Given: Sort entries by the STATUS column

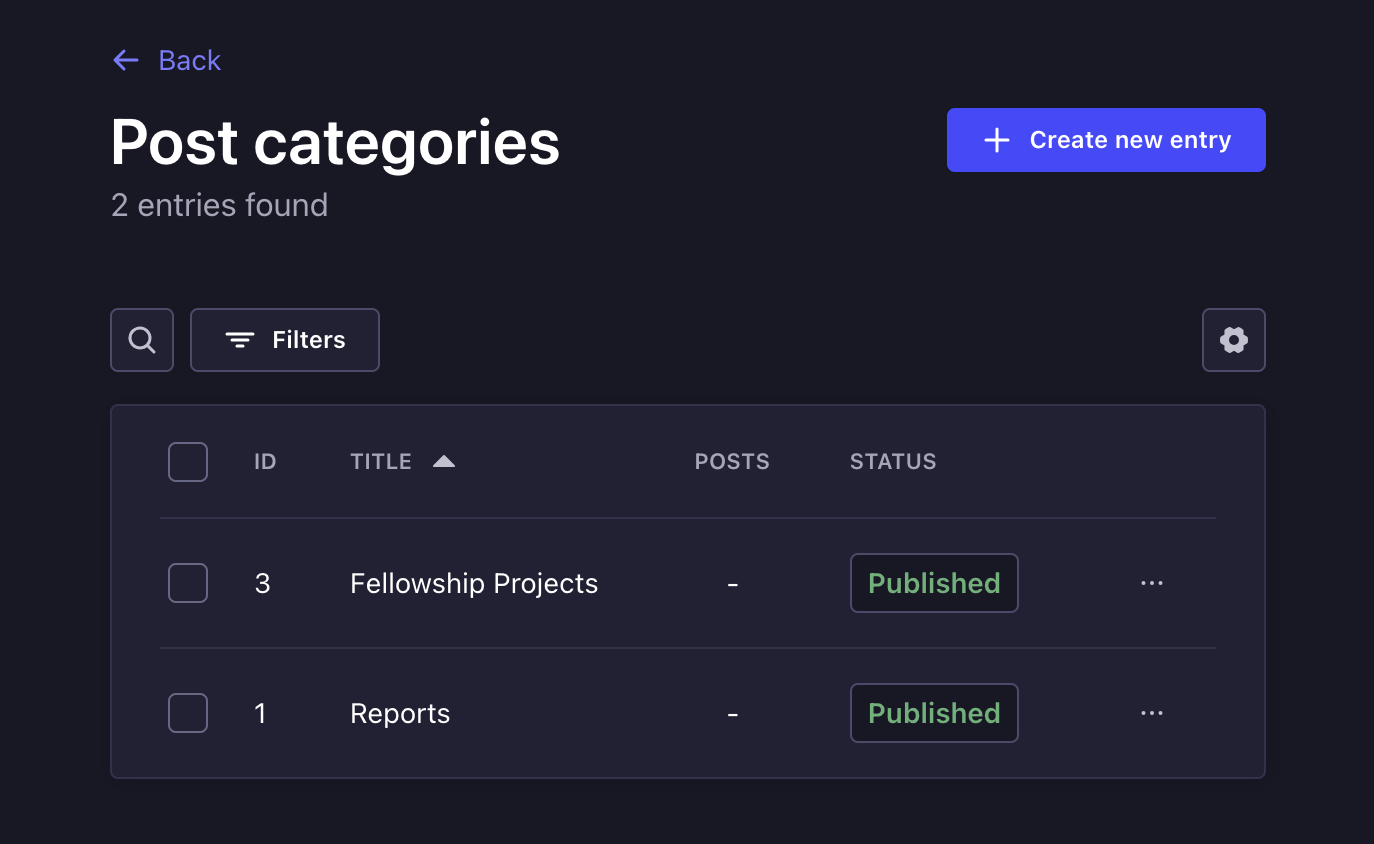Looking at the screenshot, I should (x=892, y=461).
